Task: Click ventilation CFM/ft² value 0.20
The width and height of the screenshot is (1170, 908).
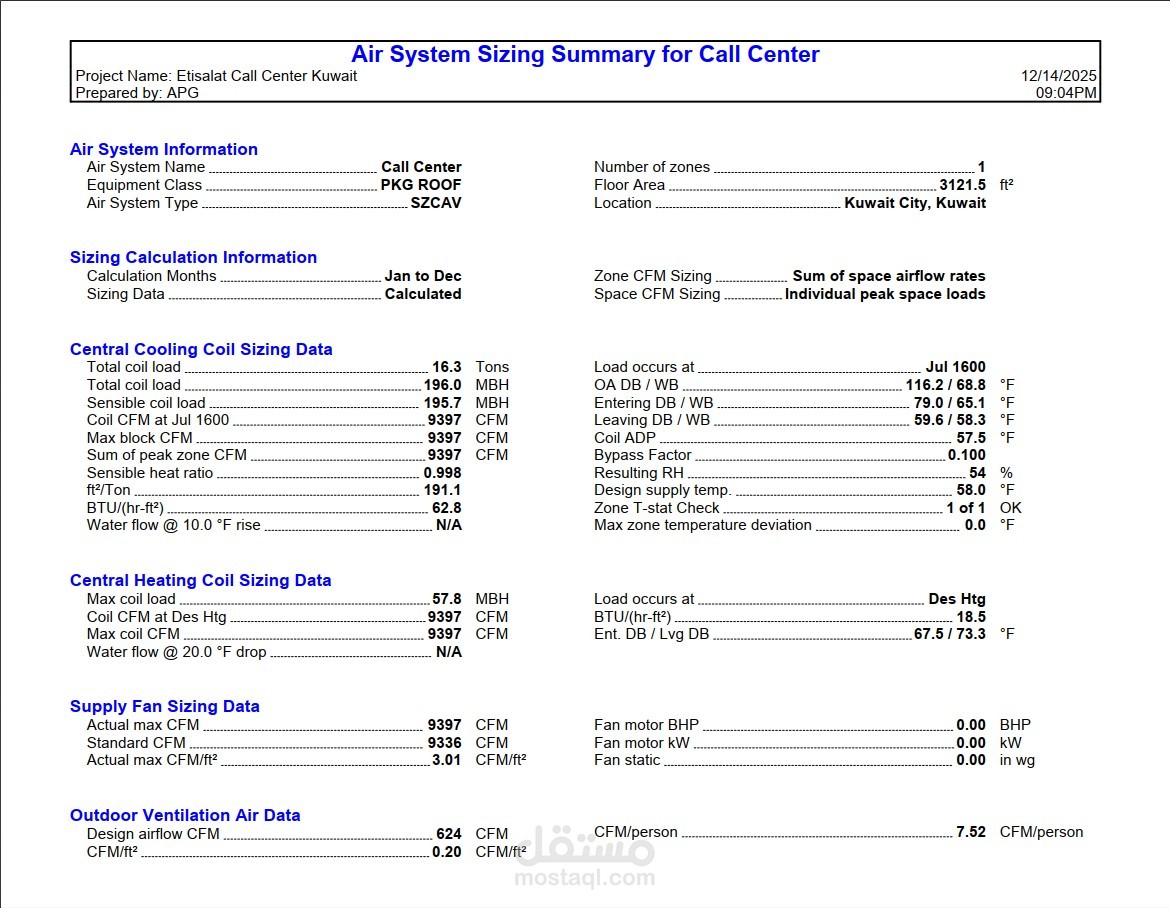Action: coord(447,852)
